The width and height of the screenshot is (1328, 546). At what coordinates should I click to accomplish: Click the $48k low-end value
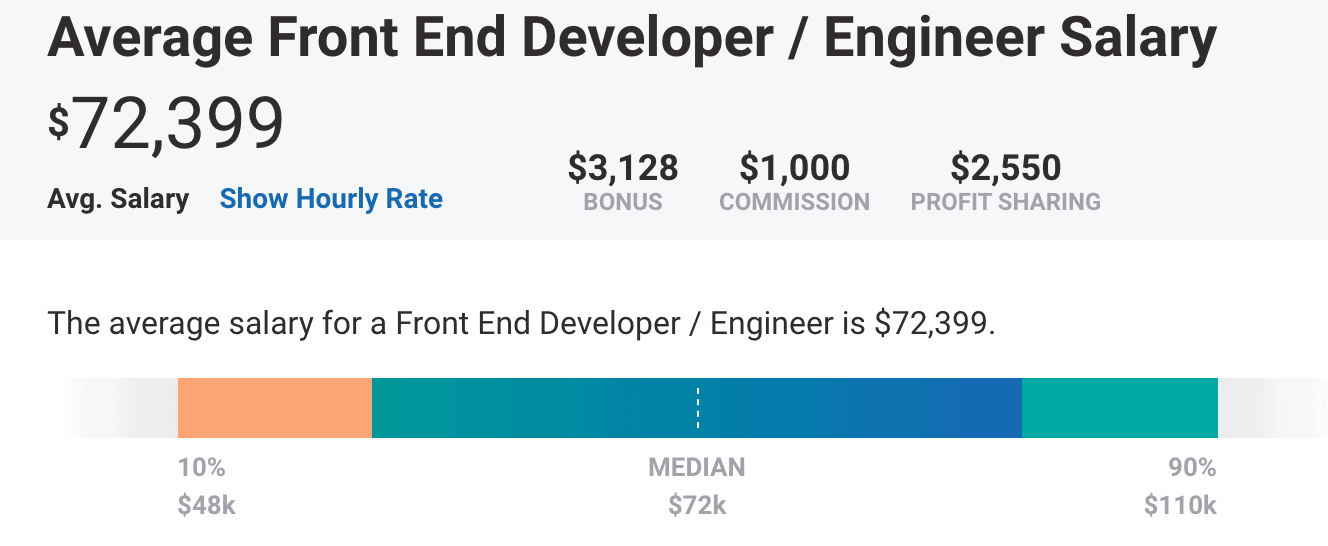tap(207, 505)
